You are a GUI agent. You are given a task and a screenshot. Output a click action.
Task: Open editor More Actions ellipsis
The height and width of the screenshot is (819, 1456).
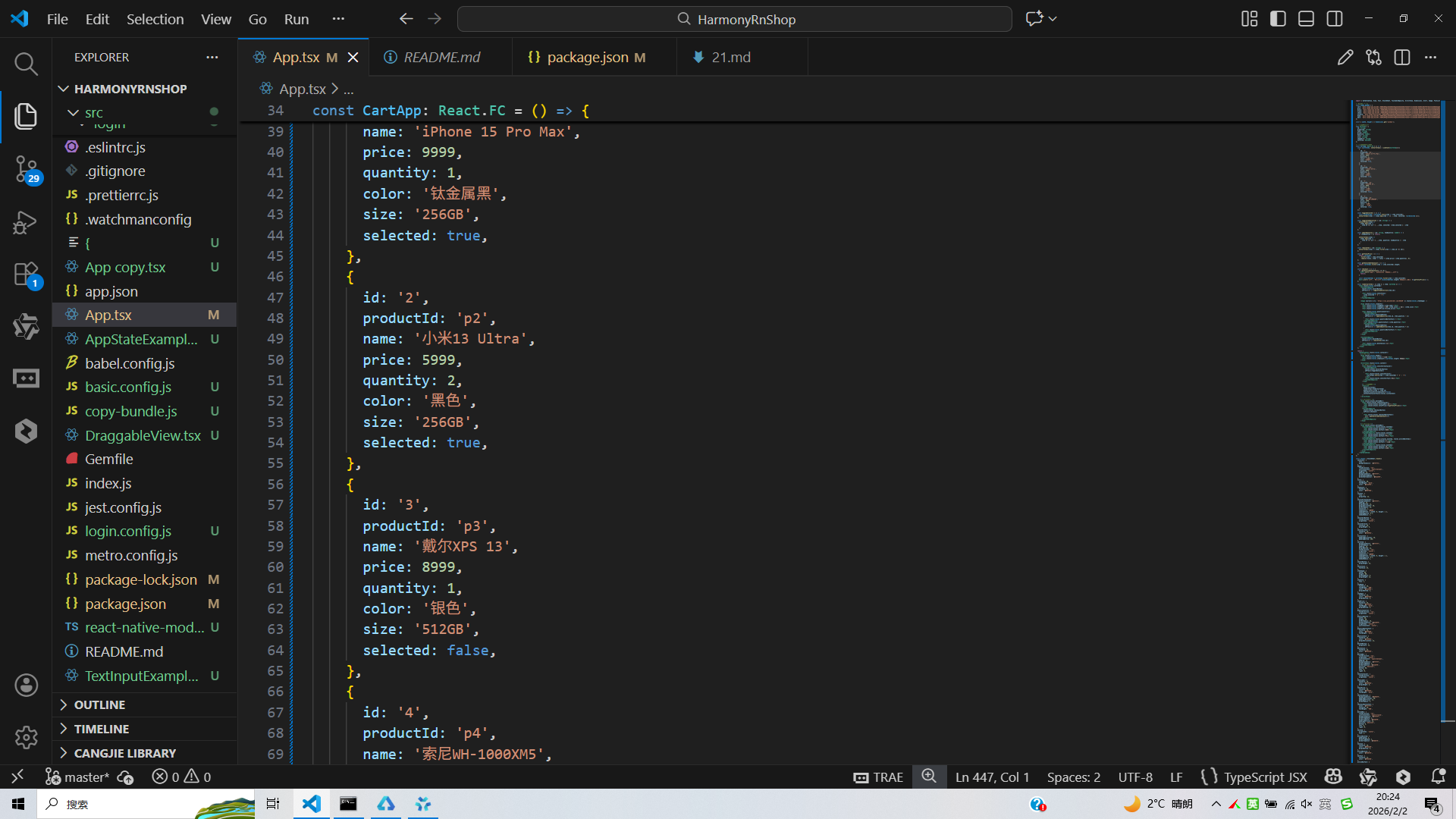[1430, 58]
